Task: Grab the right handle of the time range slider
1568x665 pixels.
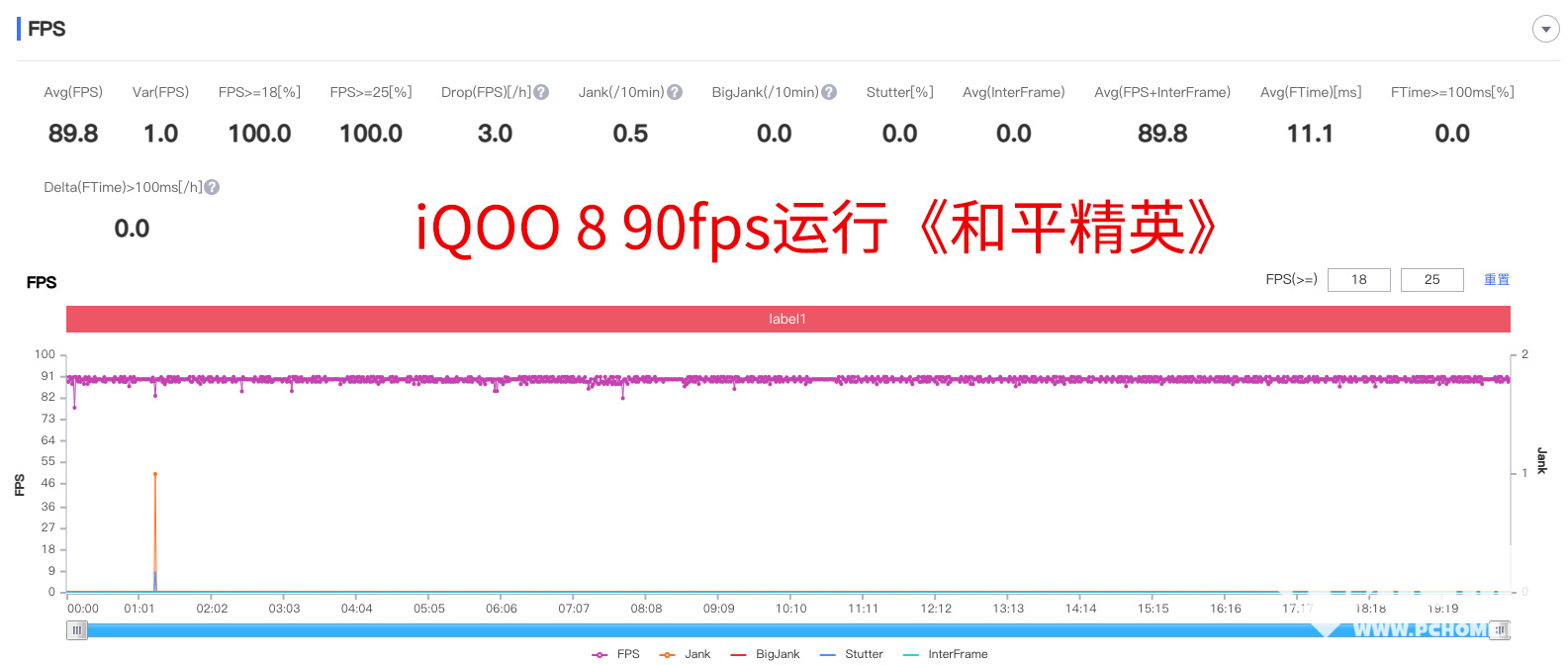Action: click(1501, 630)
